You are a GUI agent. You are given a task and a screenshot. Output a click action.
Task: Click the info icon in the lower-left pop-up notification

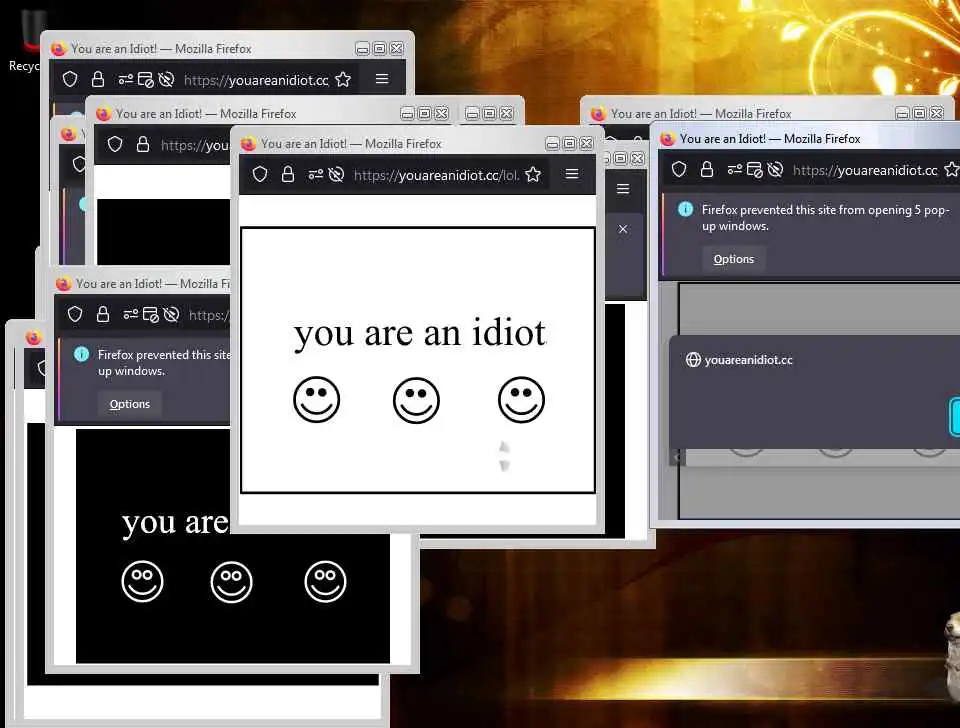coord(81,355)
